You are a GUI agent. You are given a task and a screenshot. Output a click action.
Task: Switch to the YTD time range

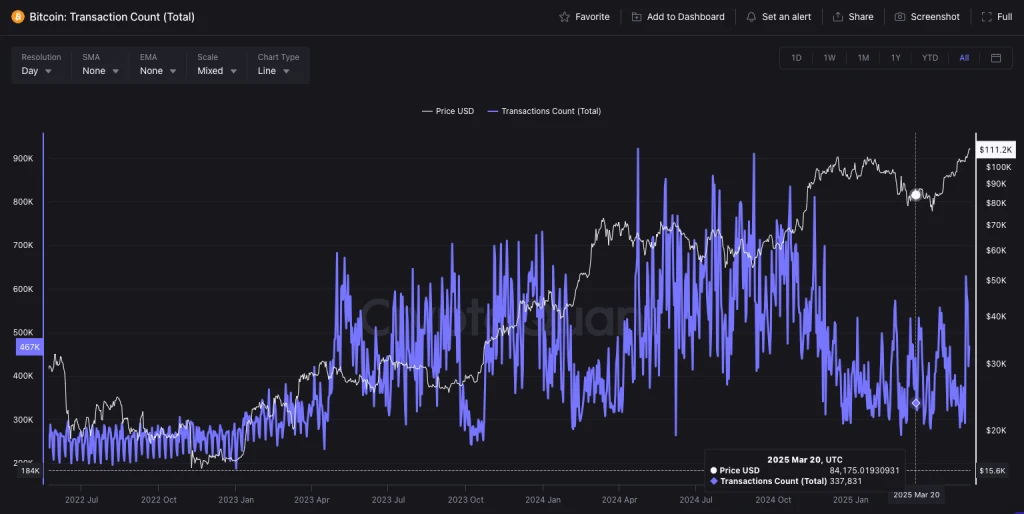[930, 58]
